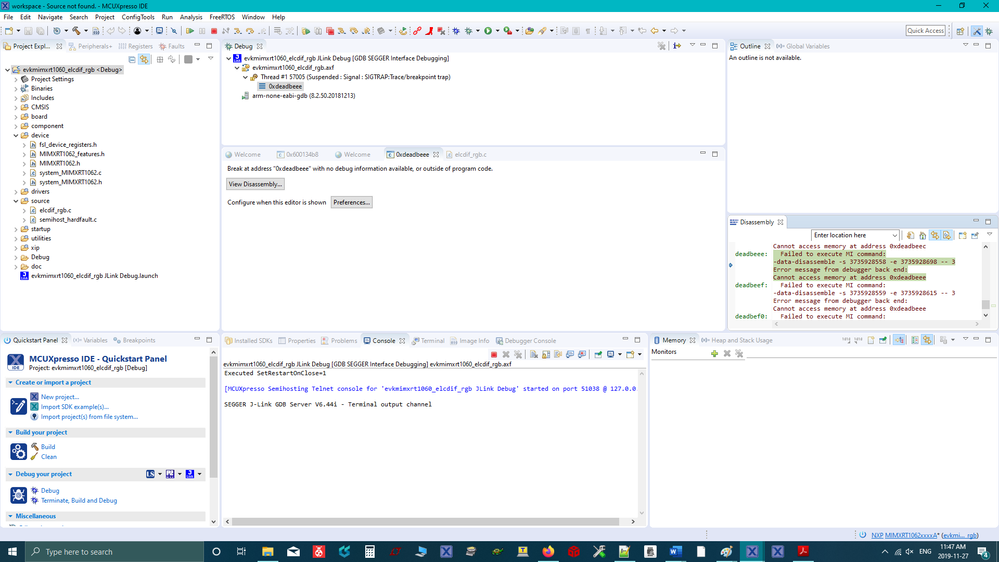Click Windows taskbar search box
The image size is (999, 562).
(x=115, y=552)
